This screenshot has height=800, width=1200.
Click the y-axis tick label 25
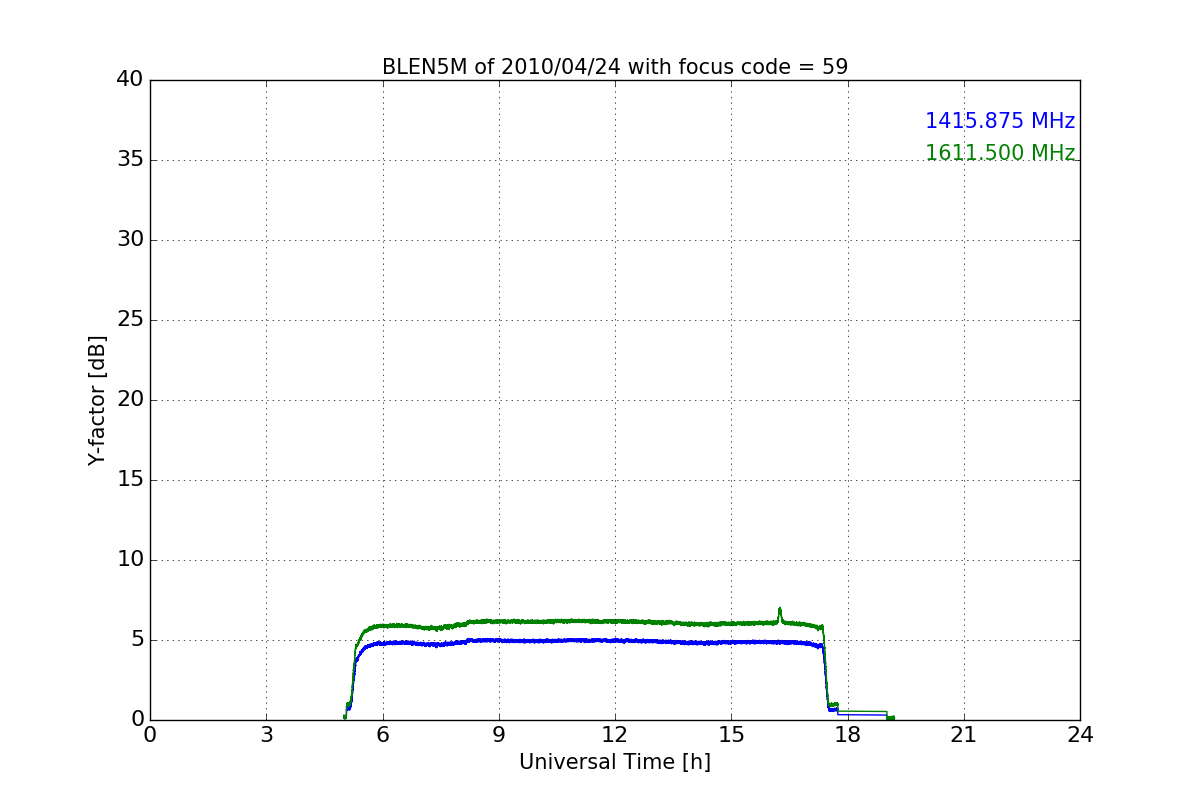pyautogui.click(x=130, y=320)
